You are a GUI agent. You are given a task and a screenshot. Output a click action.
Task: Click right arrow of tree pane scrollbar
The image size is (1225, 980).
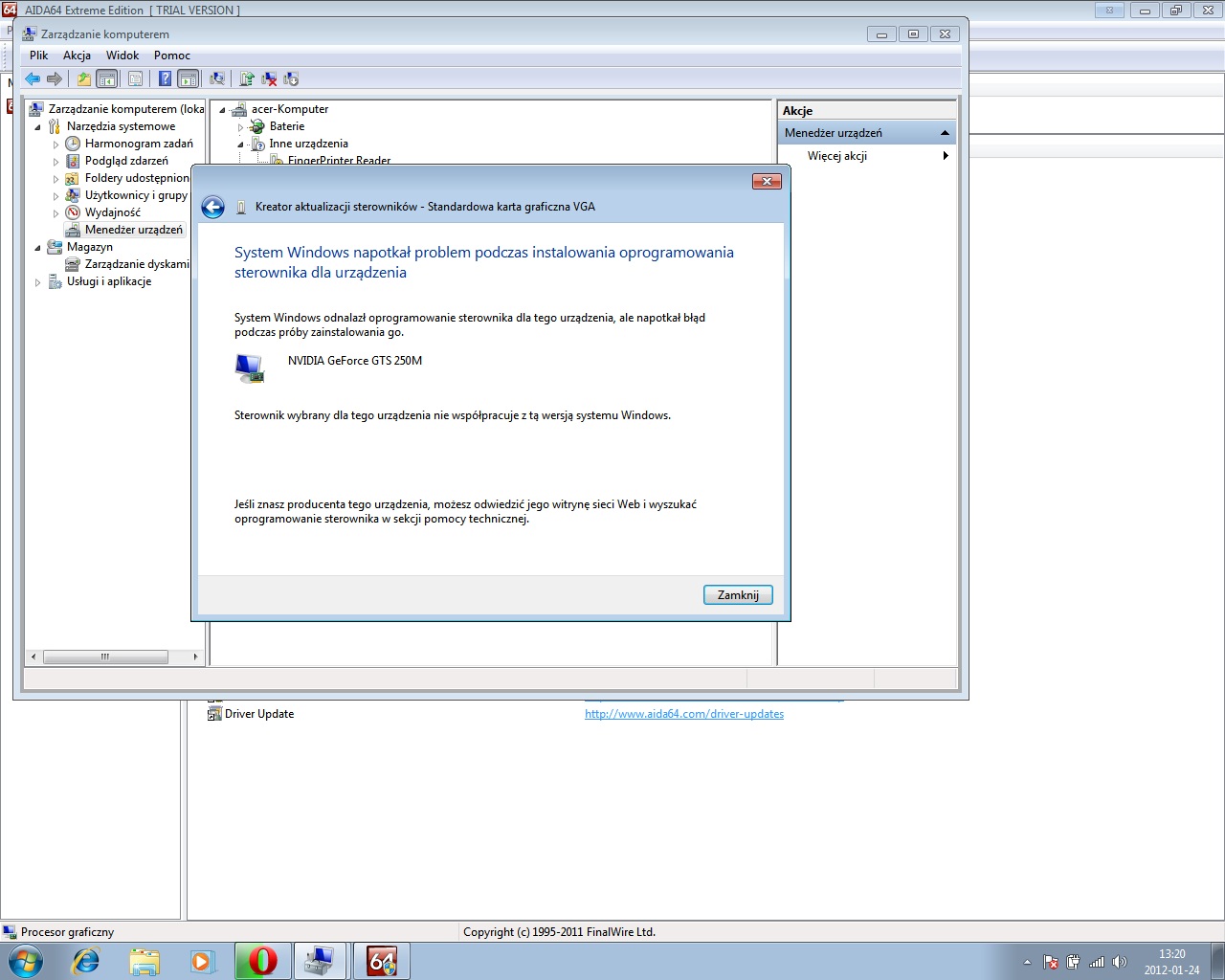click(195, 657)
